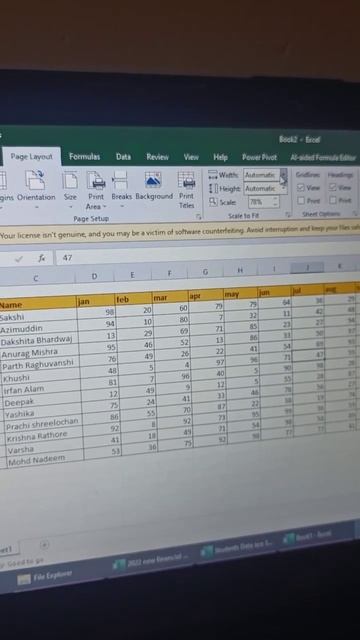Toggle Headings View checkbox
360x640 pixels.
click(x=333, y=187)
